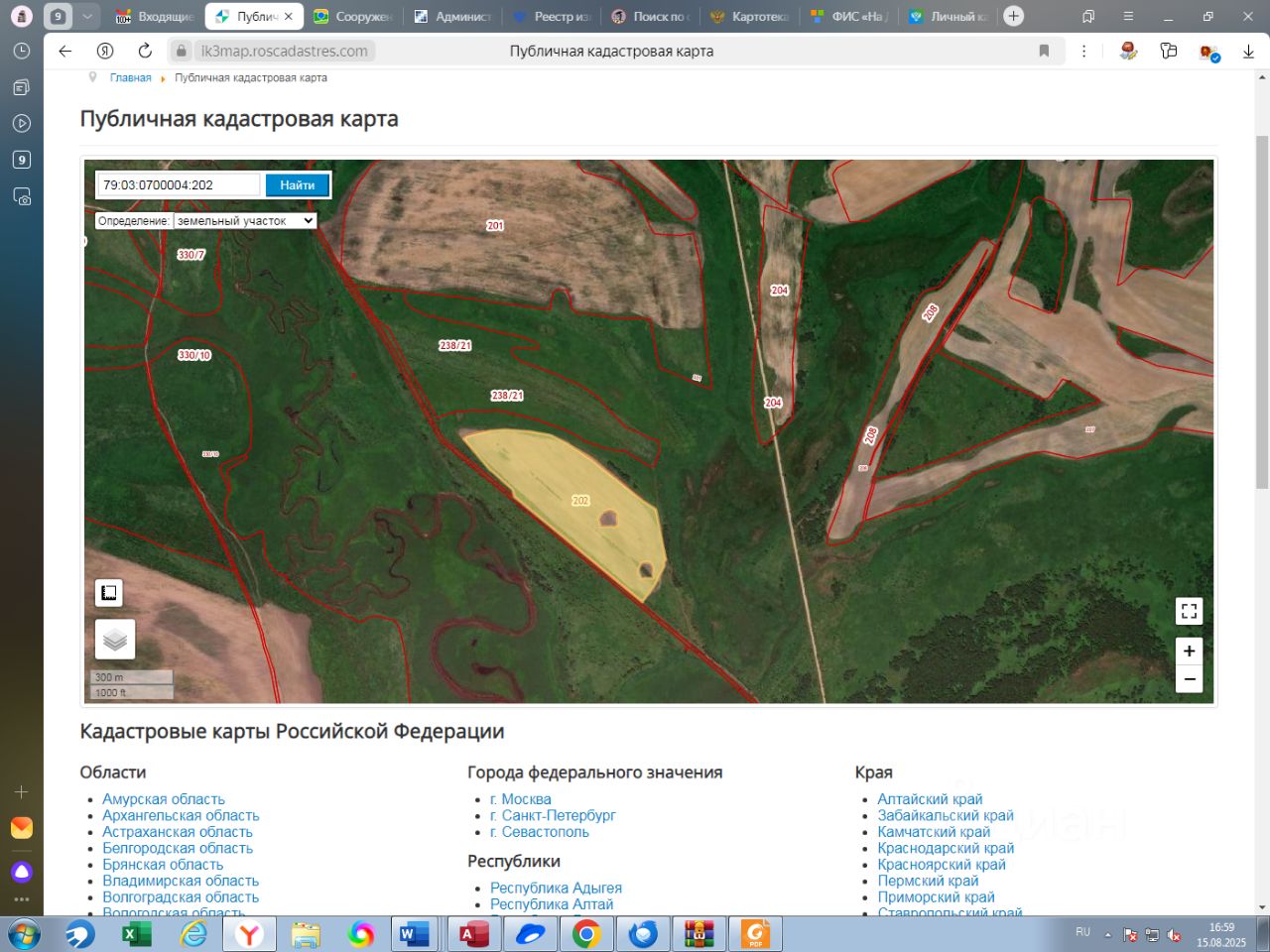Open the 'г. Москва' link
The width and height of the screenshot is (1270, 952).
click(x=521, y=799)
